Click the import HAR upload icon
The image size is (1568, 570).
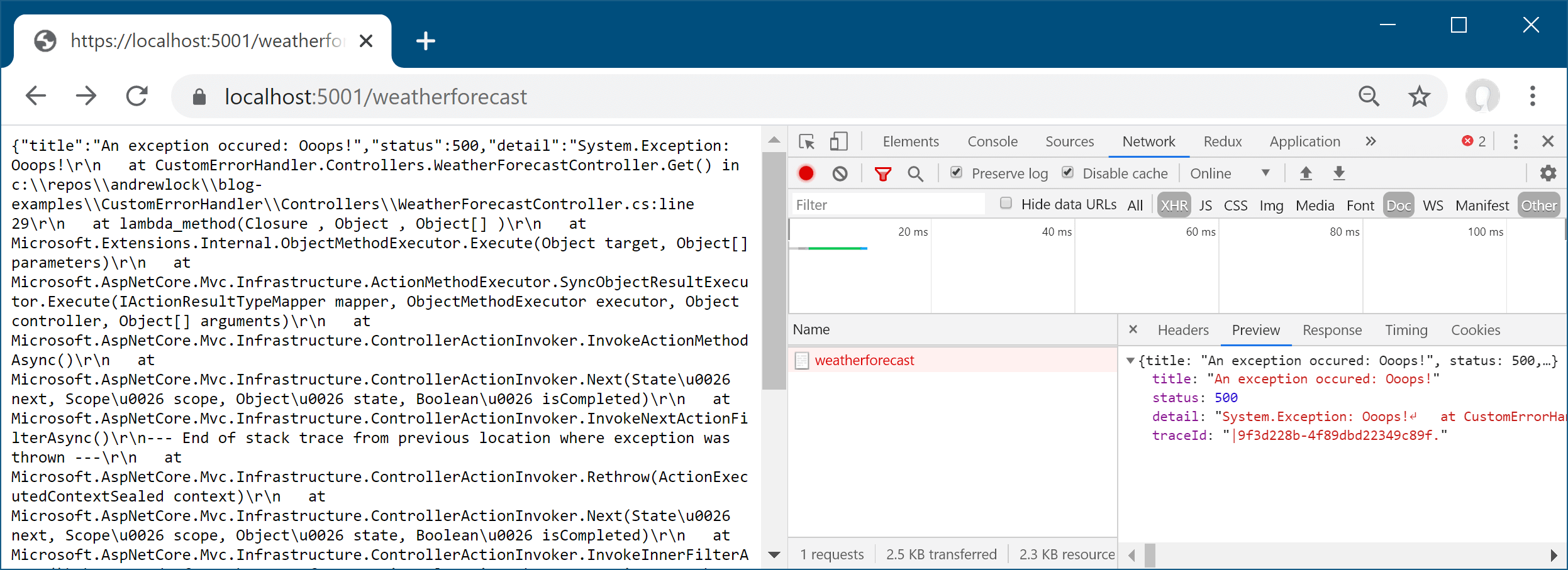click(1306, 173)
